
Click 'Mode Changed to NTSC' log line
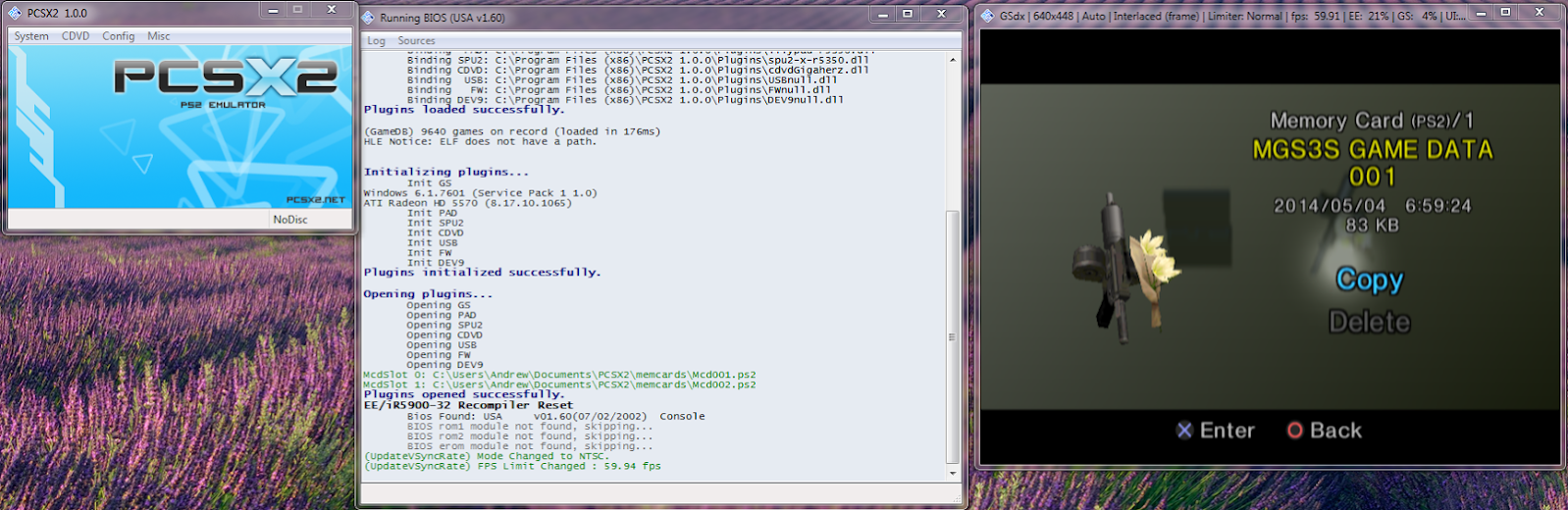[486, 456]
